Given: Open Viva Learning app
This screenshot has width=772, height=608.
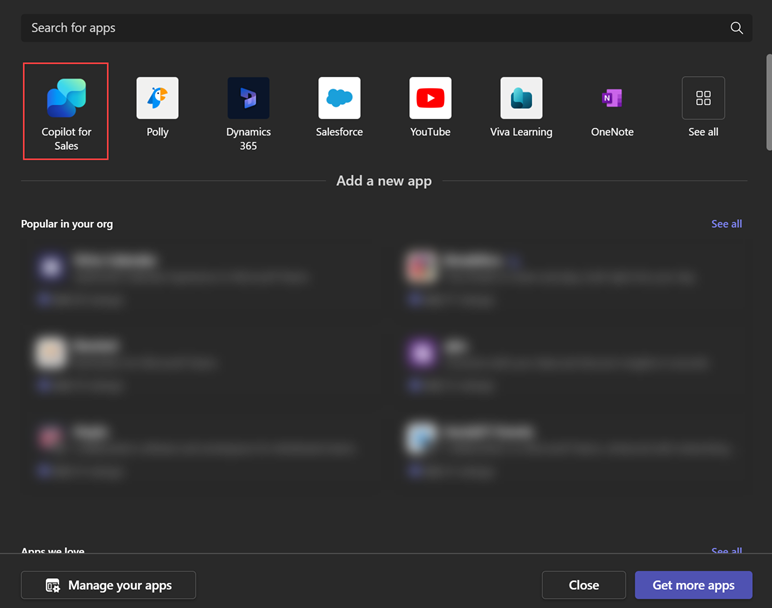Looking at the screenshot, I should click(521, 98).
